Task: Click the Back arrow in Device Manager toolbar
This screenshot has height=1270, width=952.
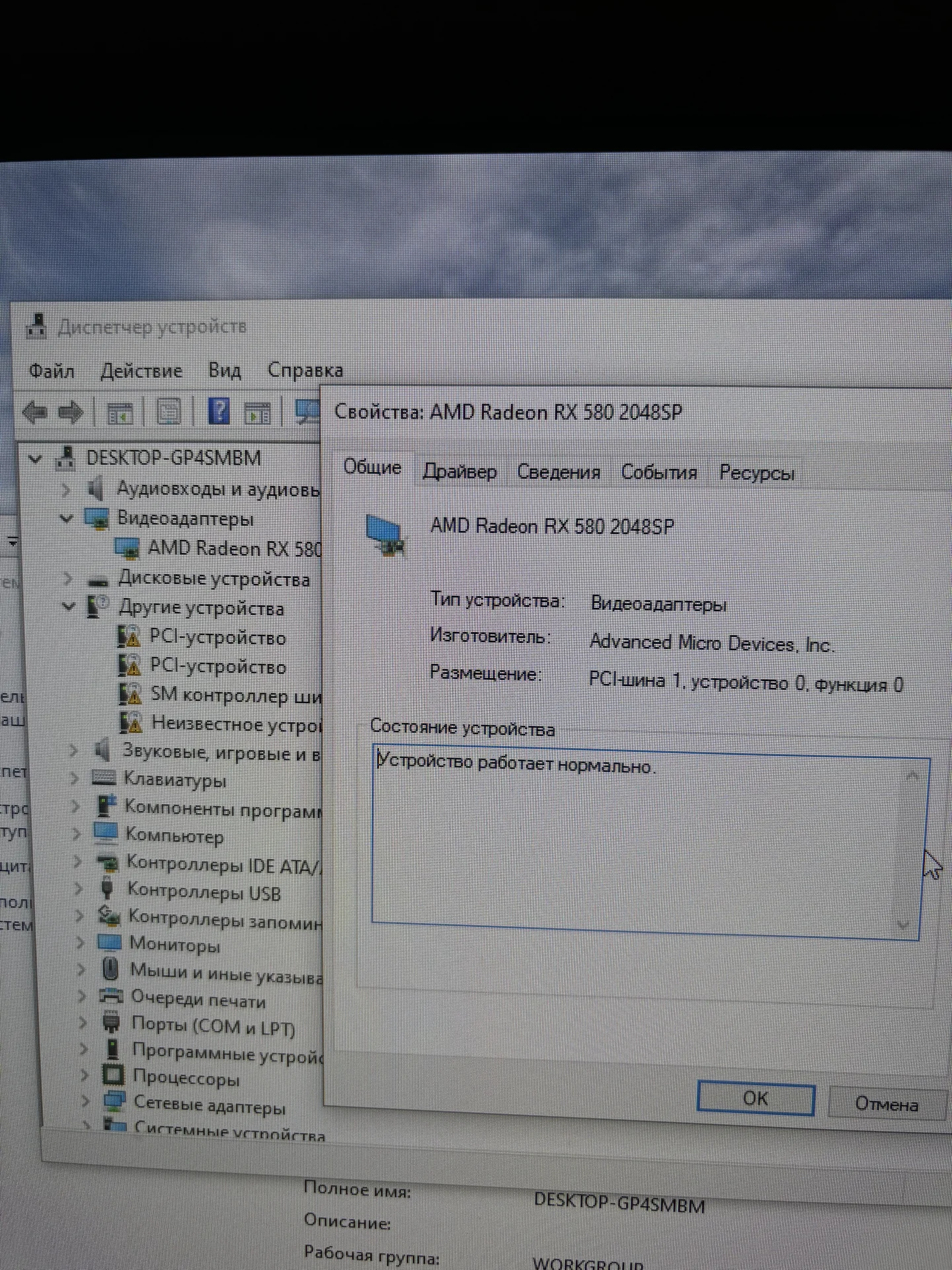Action: (x=34, y=413)
